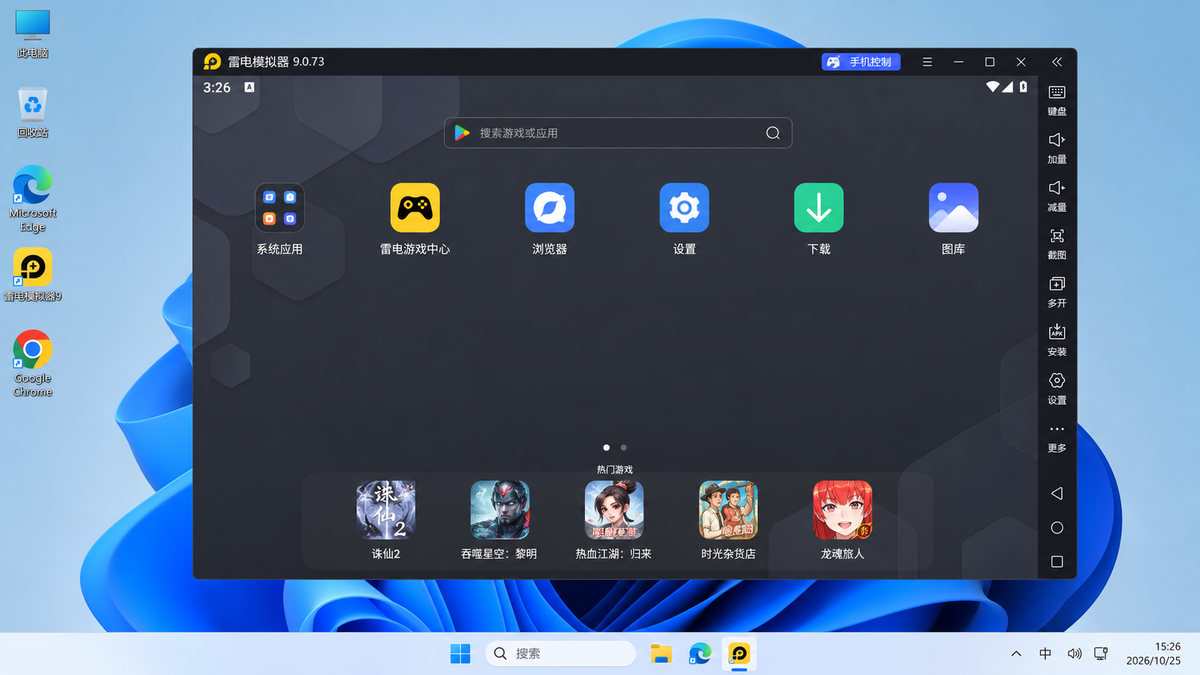The image size is (1200, 675).
Task: Expand hidden system tray icons
Action: click(x=1016, y=654)
